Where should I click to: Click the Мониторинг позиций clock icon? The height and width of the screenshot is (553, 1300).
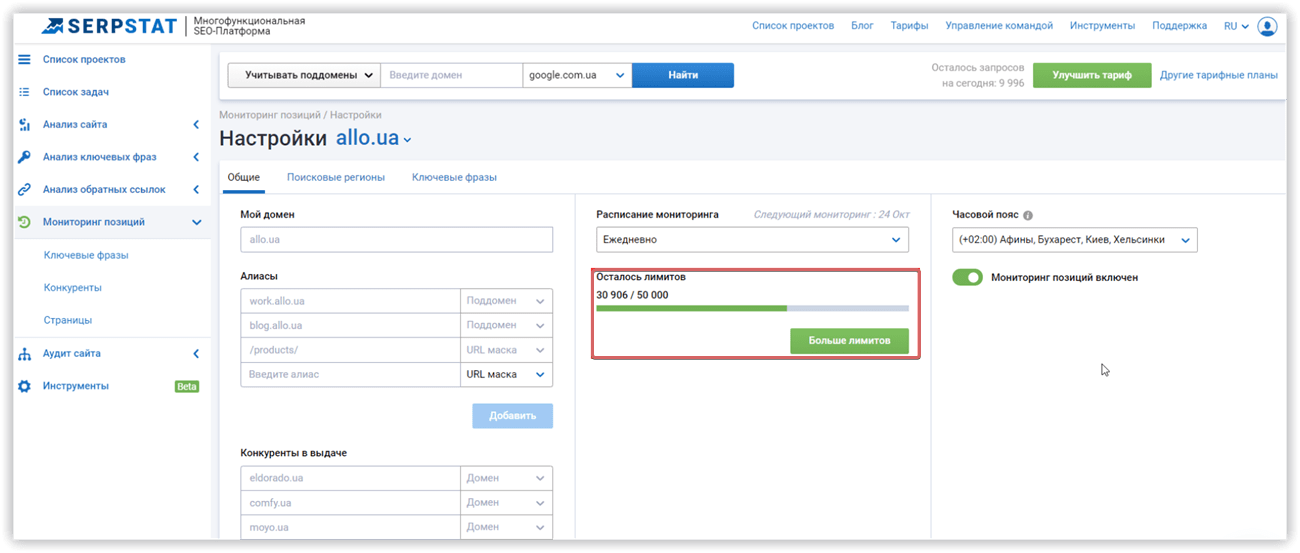pyautogui.click(x=25, y=222)
